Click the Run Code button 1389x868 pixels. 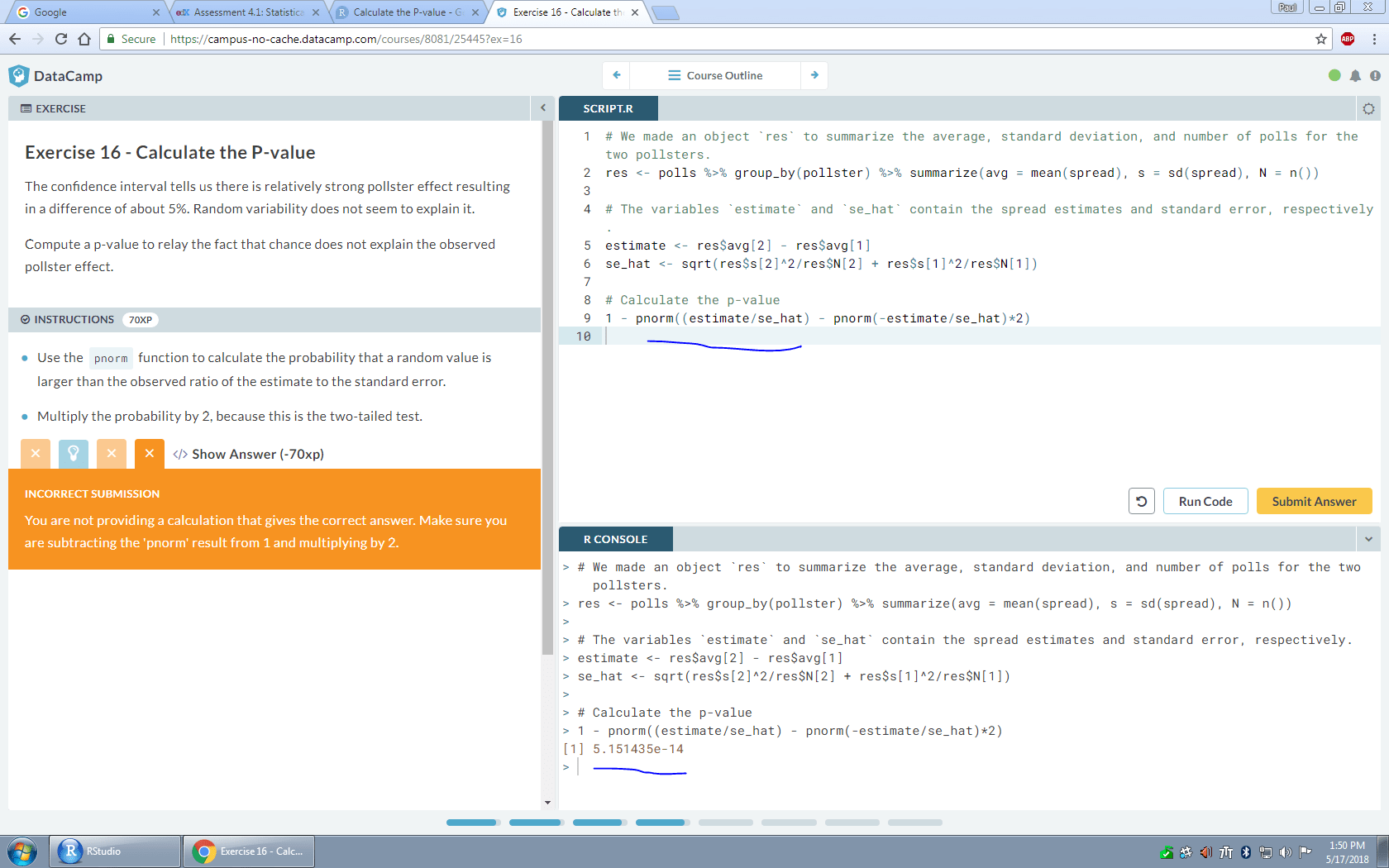pos(1205,500)
